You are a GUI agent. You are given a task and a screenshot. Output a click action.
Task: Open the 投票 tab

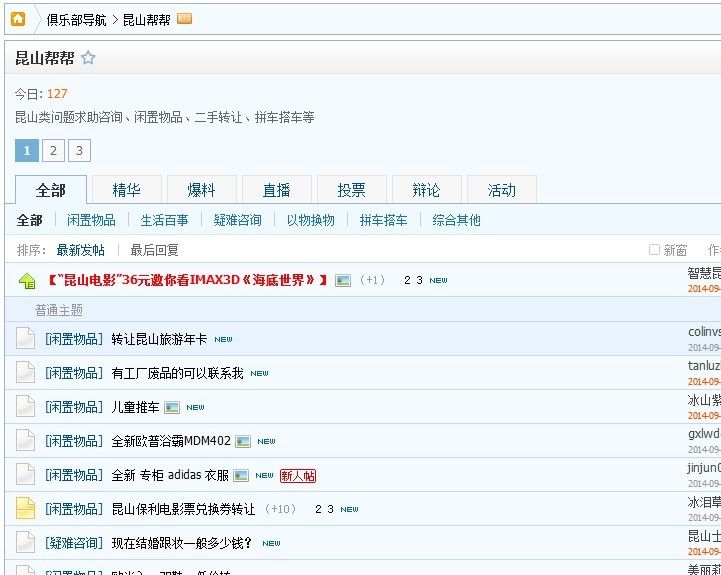pos(351,190)
